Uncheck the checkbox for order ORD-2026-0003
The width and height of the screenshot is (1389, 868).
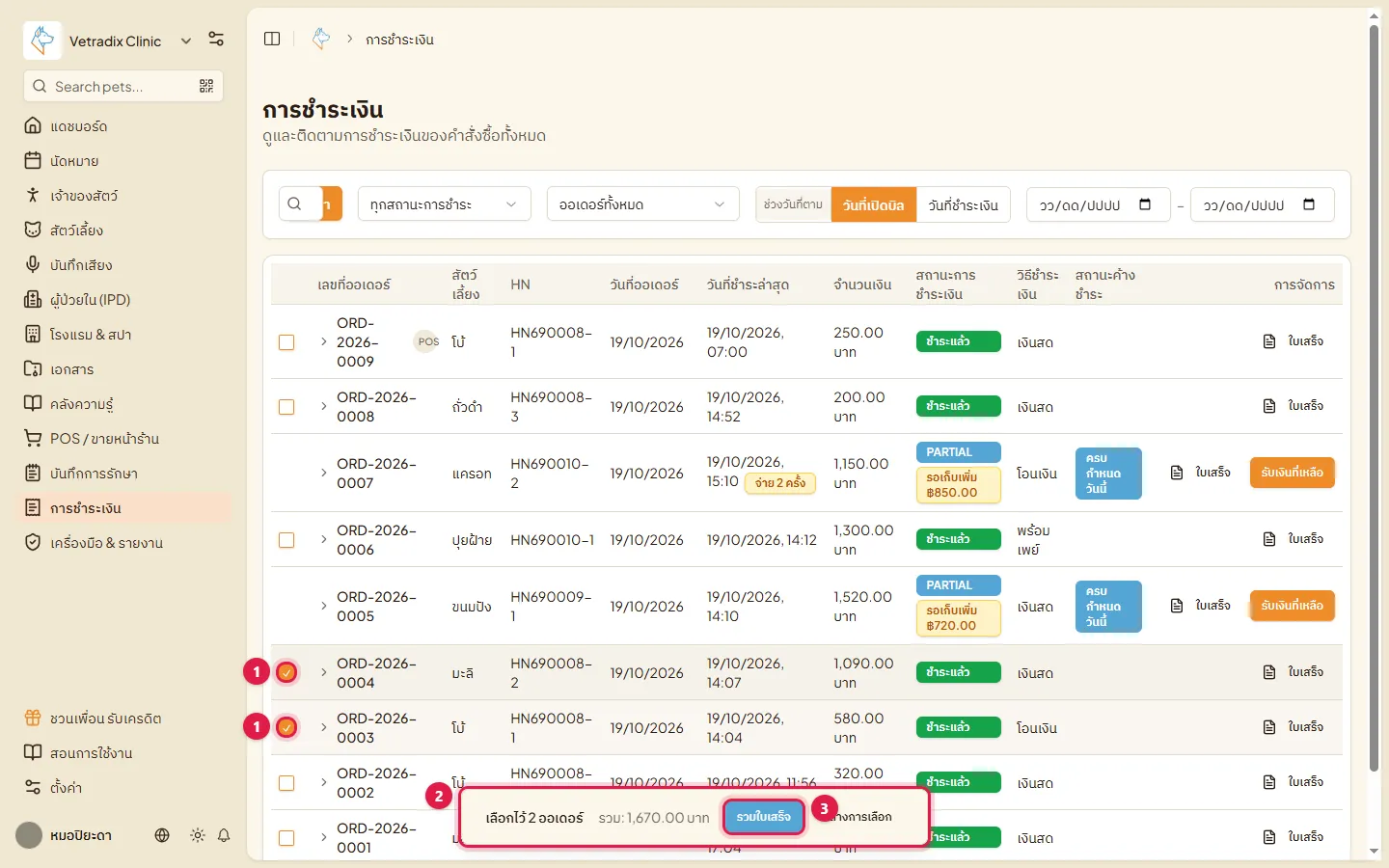pos(286,727)
